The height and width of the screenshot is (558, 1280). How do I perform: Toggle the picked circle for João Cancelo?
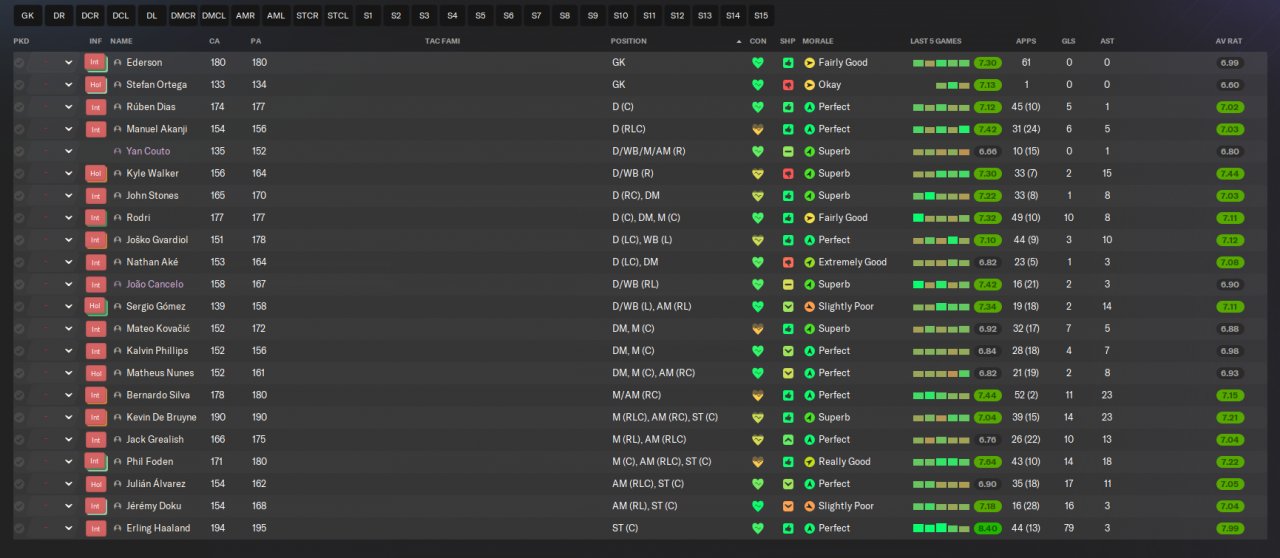coord(19,284)
